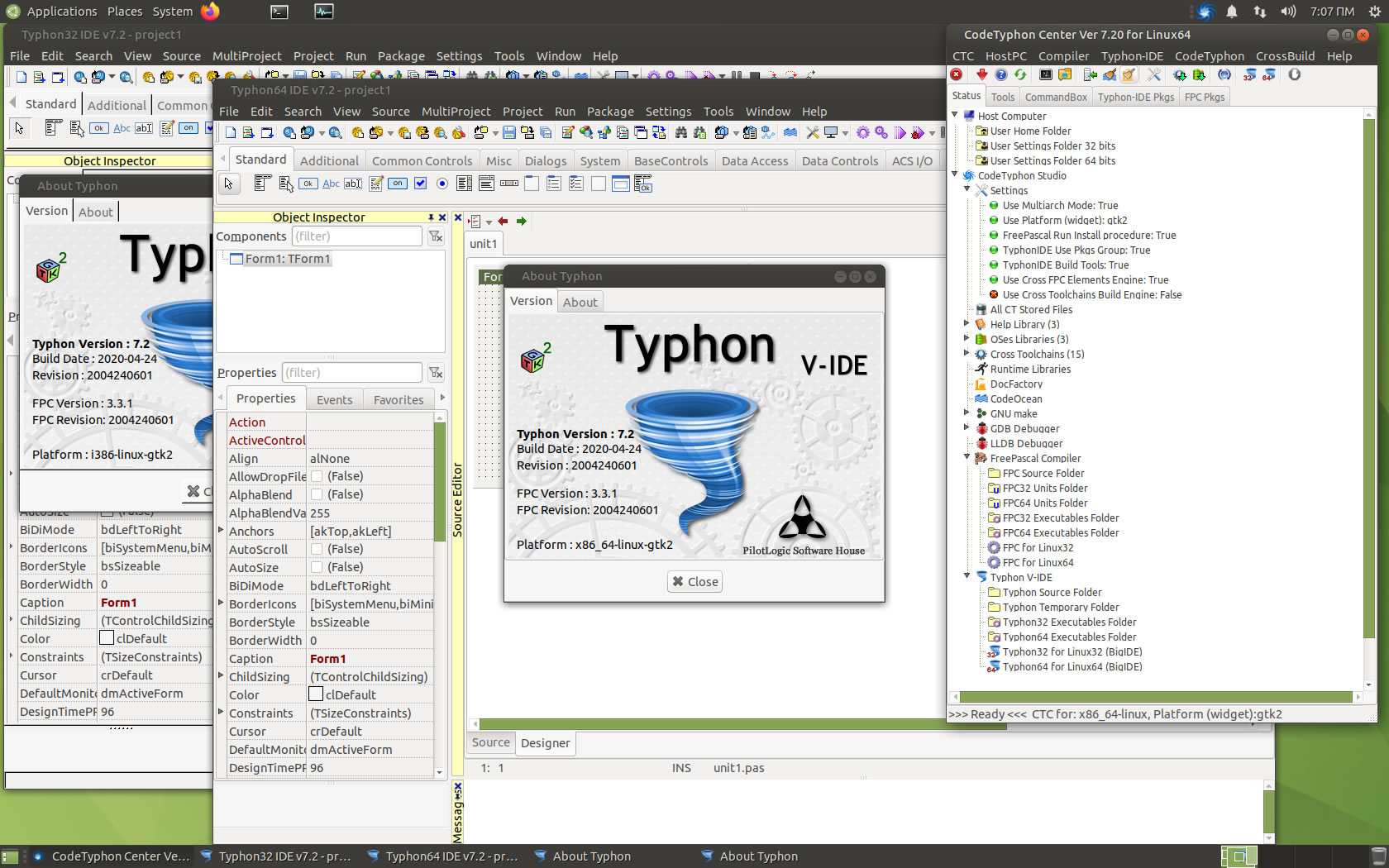1389x868 pixels.
Task: Switch to the Source tab in editor
Action: click(491, 742)
